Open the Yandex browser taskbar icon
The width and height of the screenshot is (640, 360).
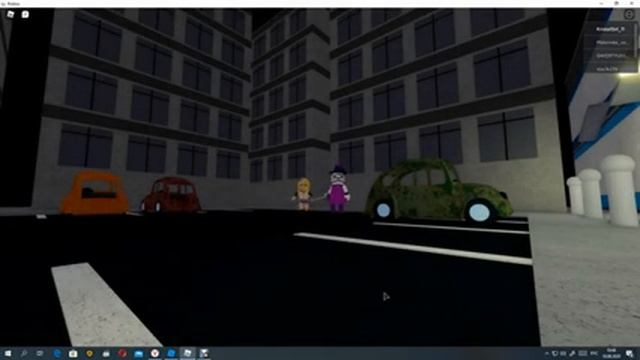click(155, 353)
